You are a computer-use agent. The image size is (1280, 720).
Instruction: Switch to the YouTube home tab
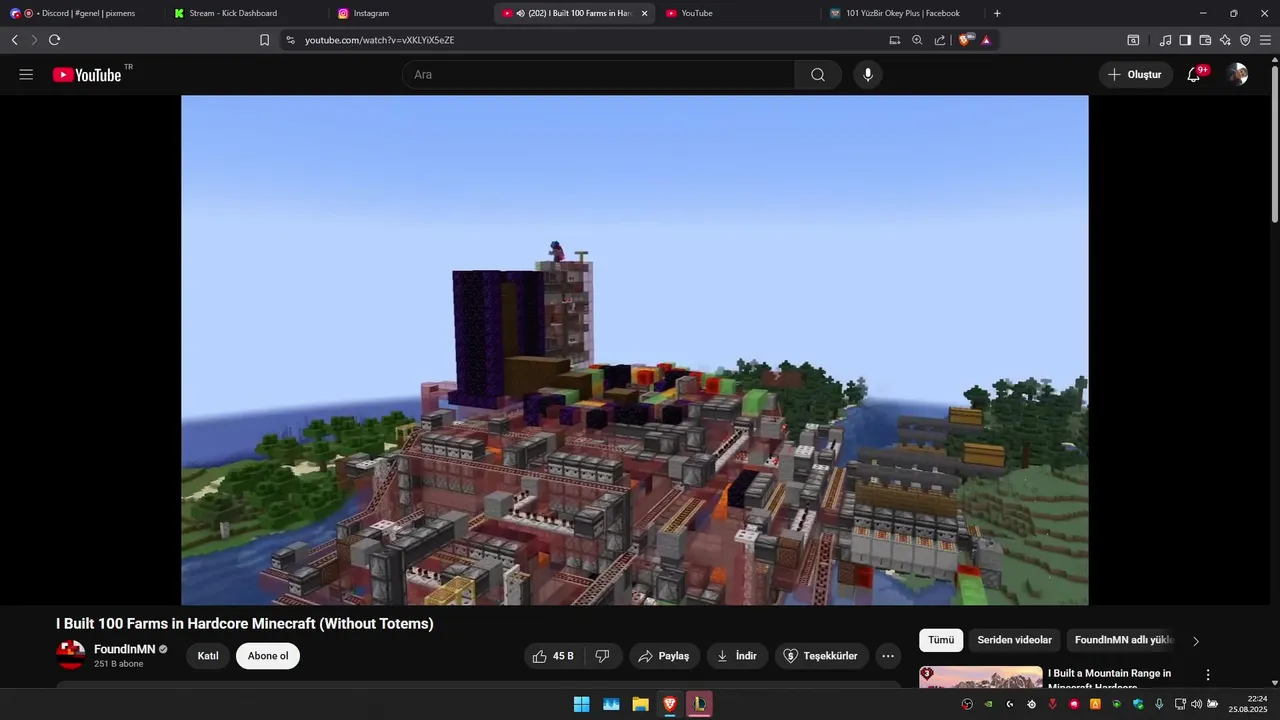(738, 13)
